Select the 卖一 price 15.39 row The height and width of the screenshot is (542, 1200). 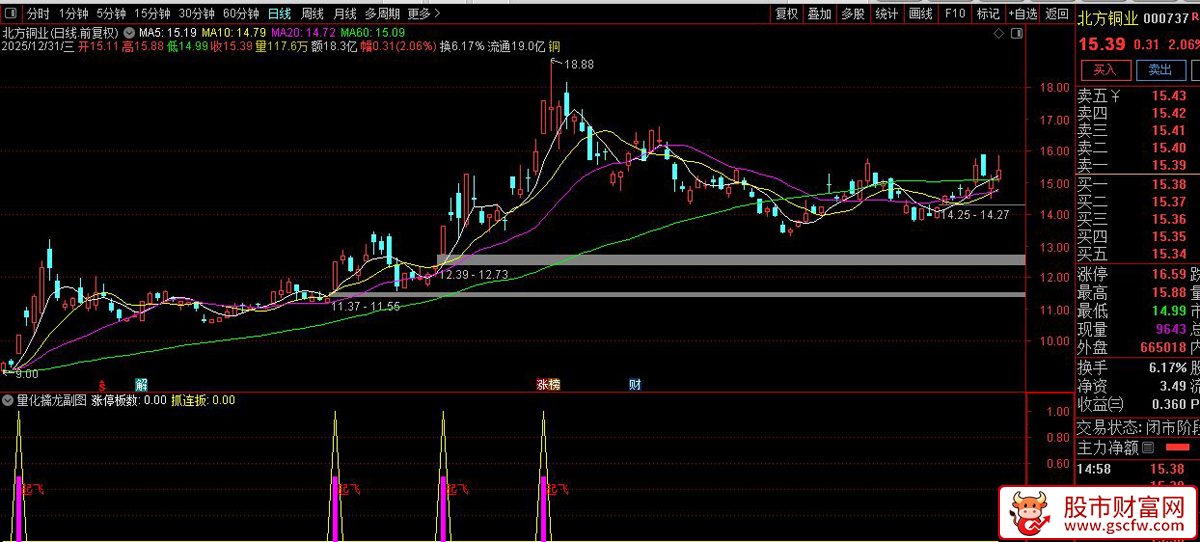pos(1137,165)
